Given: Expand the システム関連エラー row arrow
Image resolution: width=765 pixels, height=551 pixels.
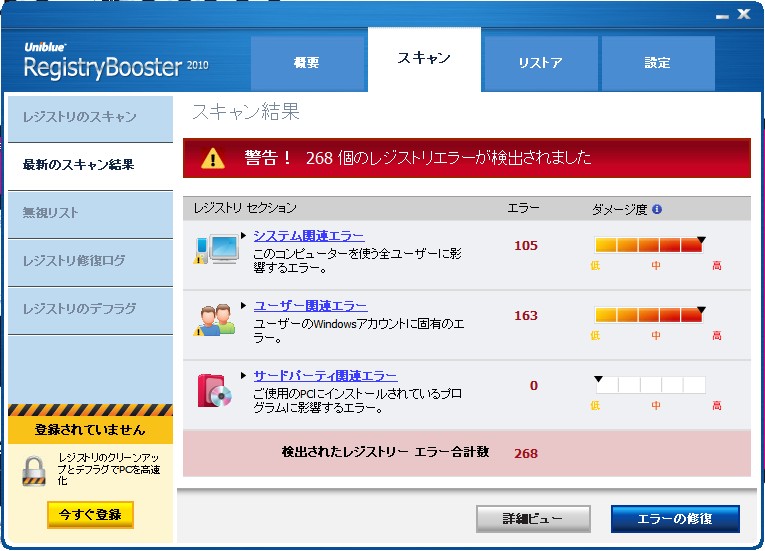Looking at the screenshot, I should (x=243, y=236).
